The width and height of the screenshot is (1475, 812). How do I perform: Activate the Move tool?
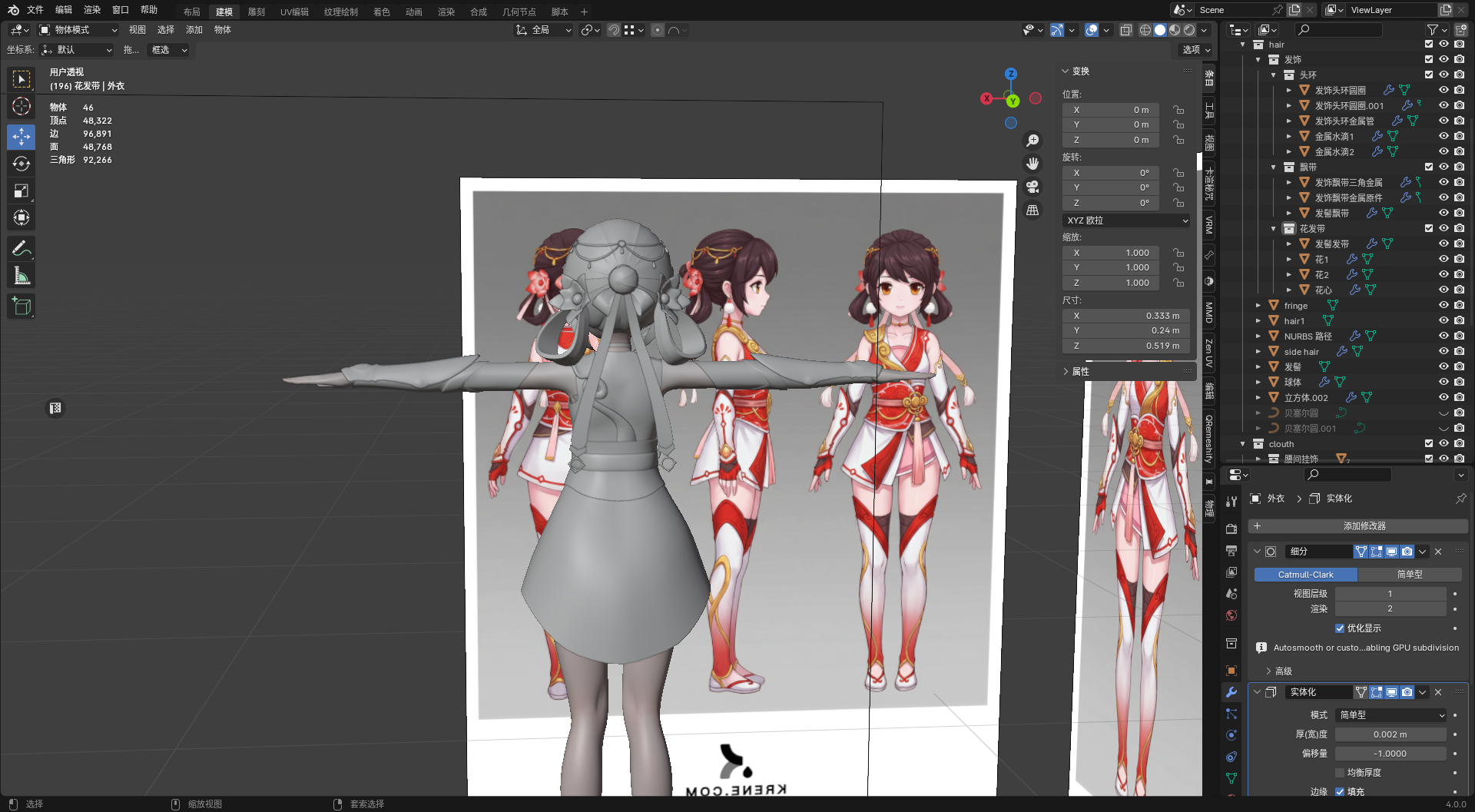[x=22, y=137]
